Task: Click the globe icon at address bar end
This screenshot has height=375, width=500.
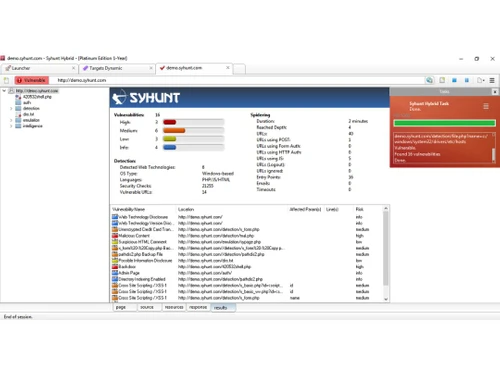Action: [x=429, y=80]
